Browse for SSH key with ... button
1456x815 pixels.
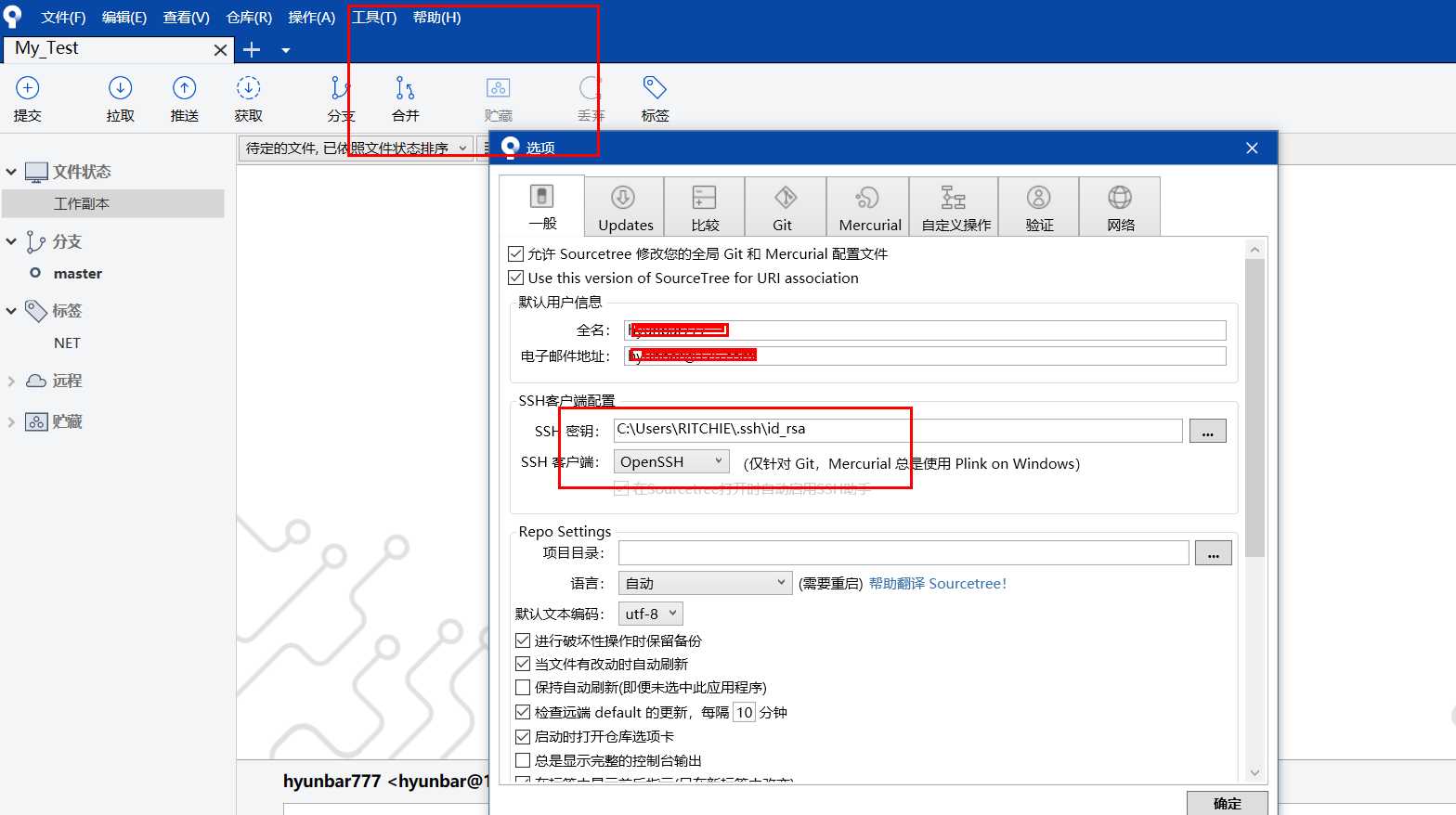tap(1207, 431)
